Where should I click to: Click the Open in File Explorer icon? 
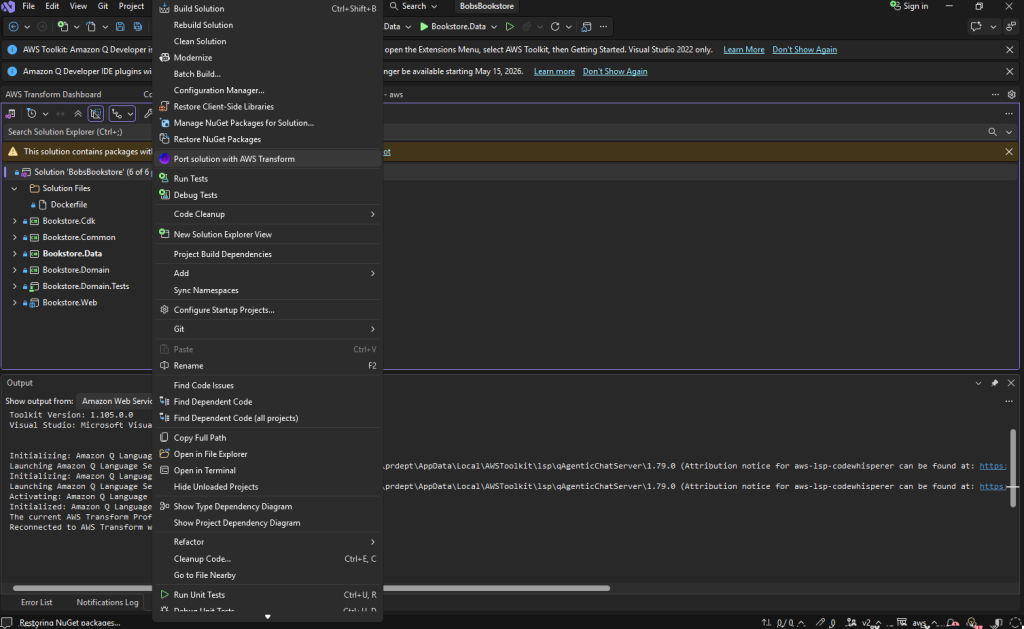[165, 453]
